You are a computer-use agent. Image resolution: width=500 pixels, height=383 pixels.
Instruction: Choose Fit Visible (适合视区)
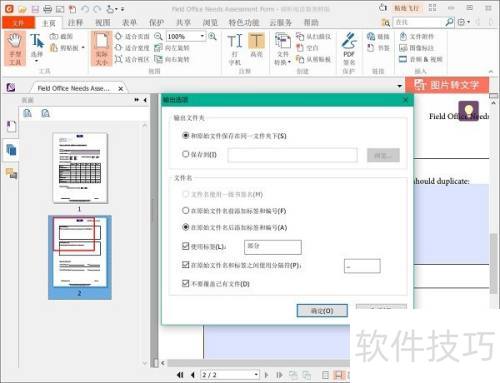pyautogui.click(x=132, y=59)
